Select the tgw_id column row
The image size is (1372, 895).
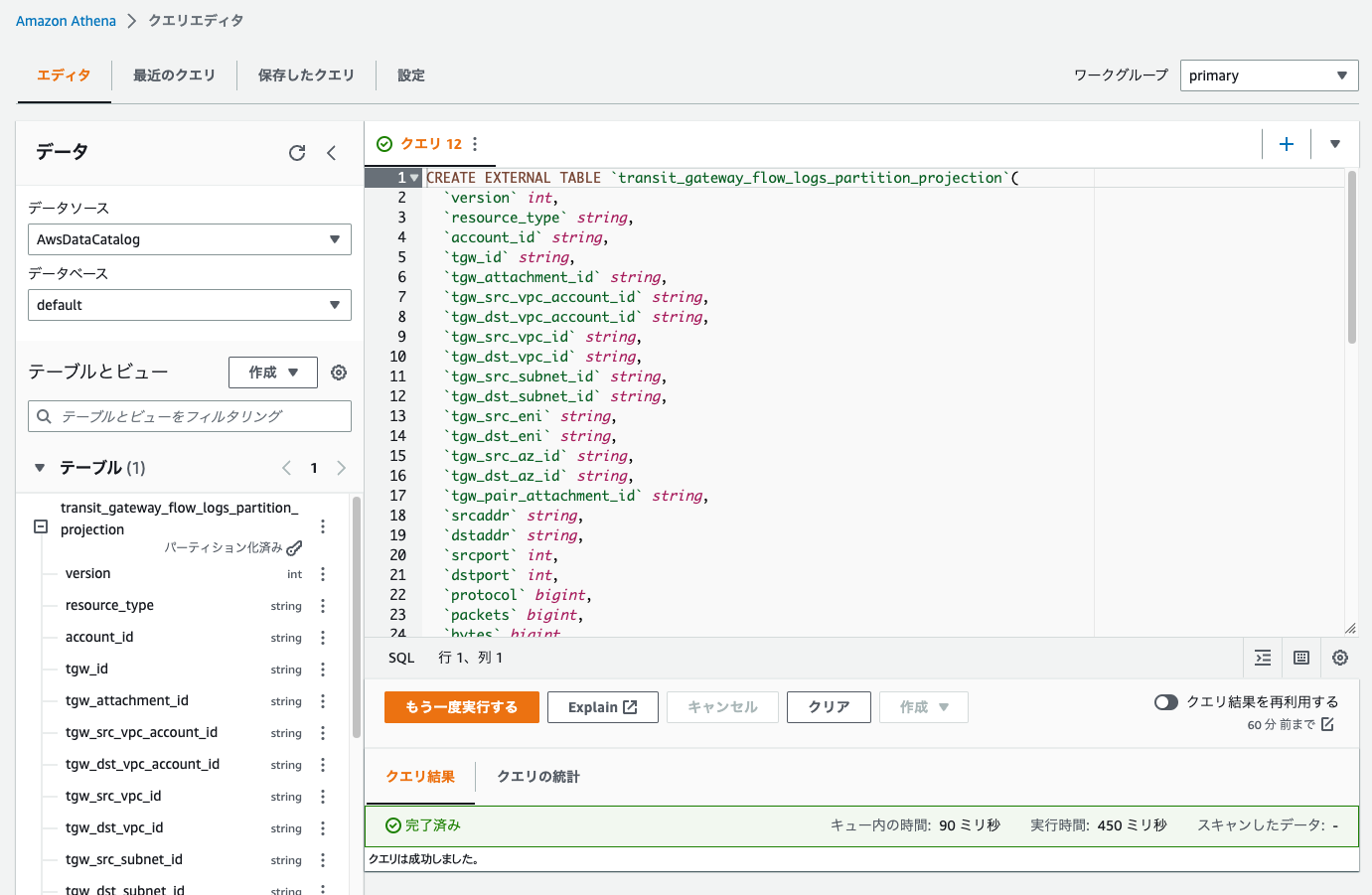pyautogui.click(x=184, y=670)
